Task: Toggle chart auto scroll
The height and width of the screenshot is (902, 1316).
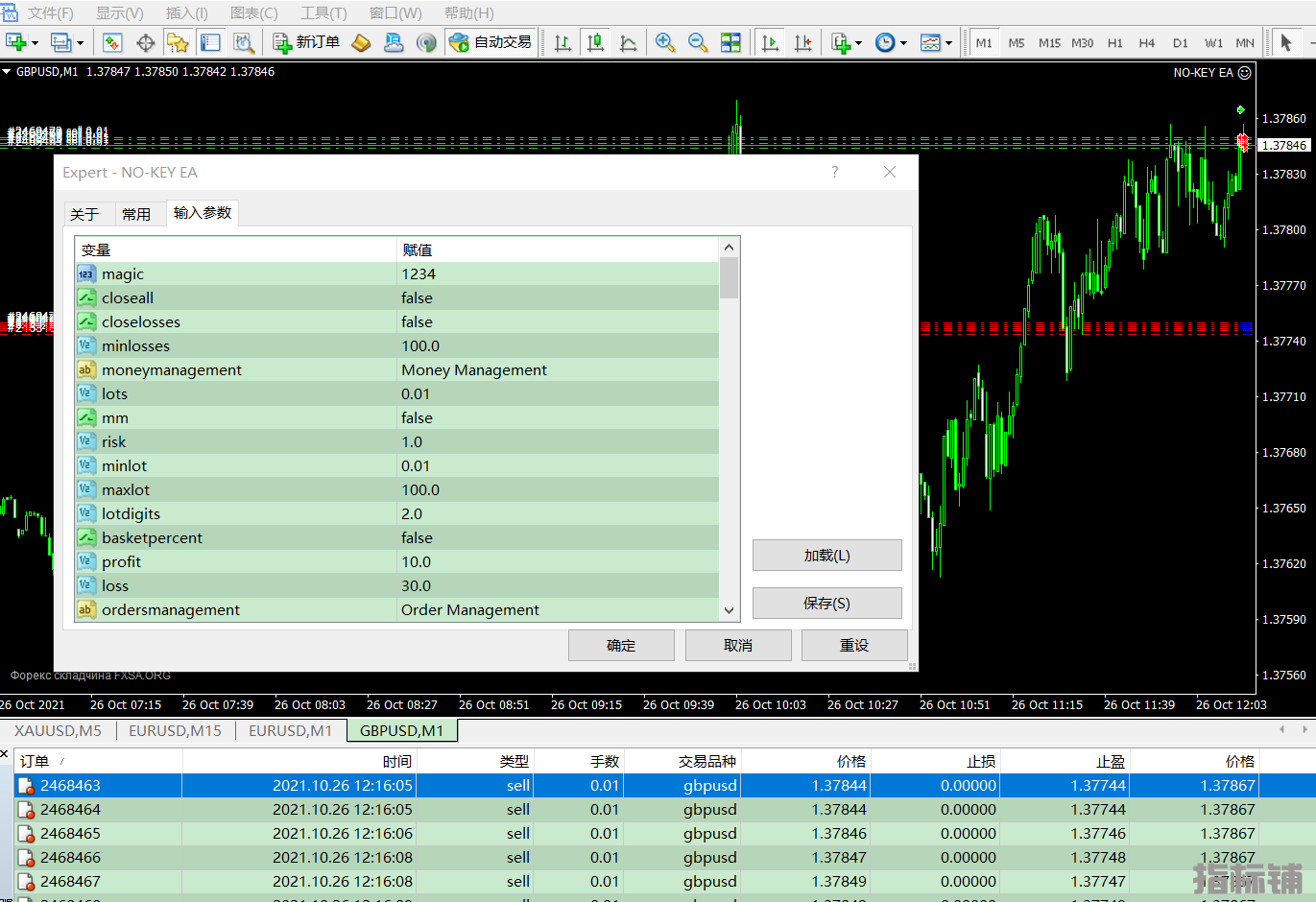Action: (770, 42)
